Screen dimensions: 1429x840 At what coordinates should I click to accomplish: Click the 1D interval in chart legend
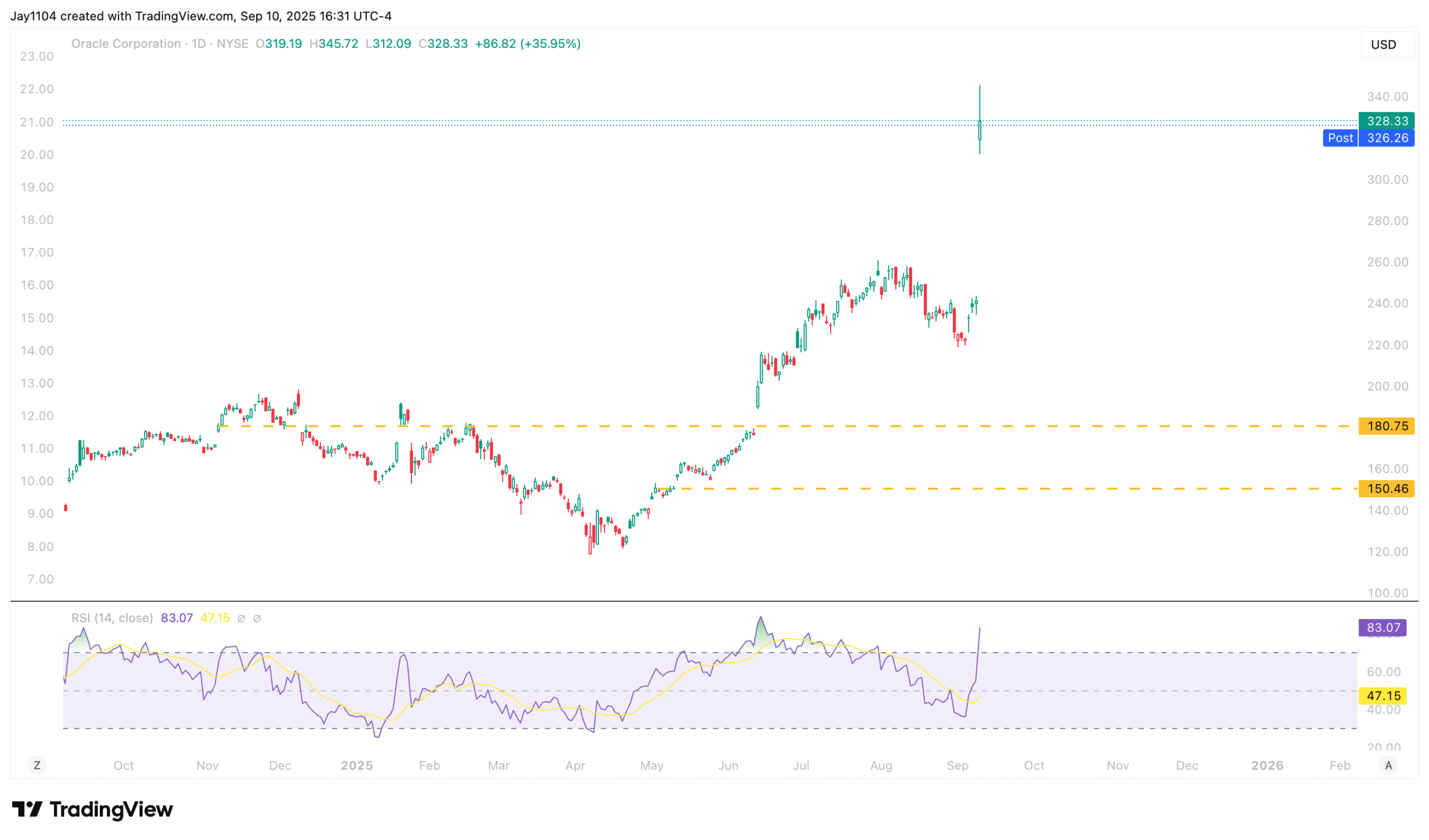click(x=199, y=44)
